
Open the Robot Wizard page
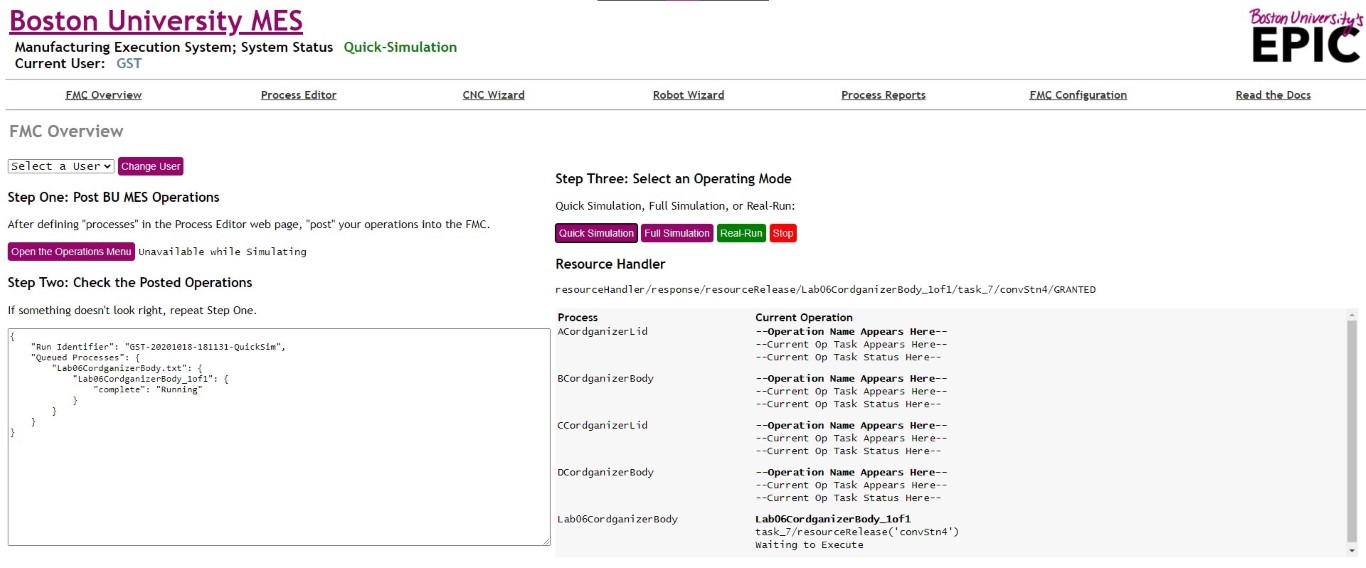coord(688,95)
